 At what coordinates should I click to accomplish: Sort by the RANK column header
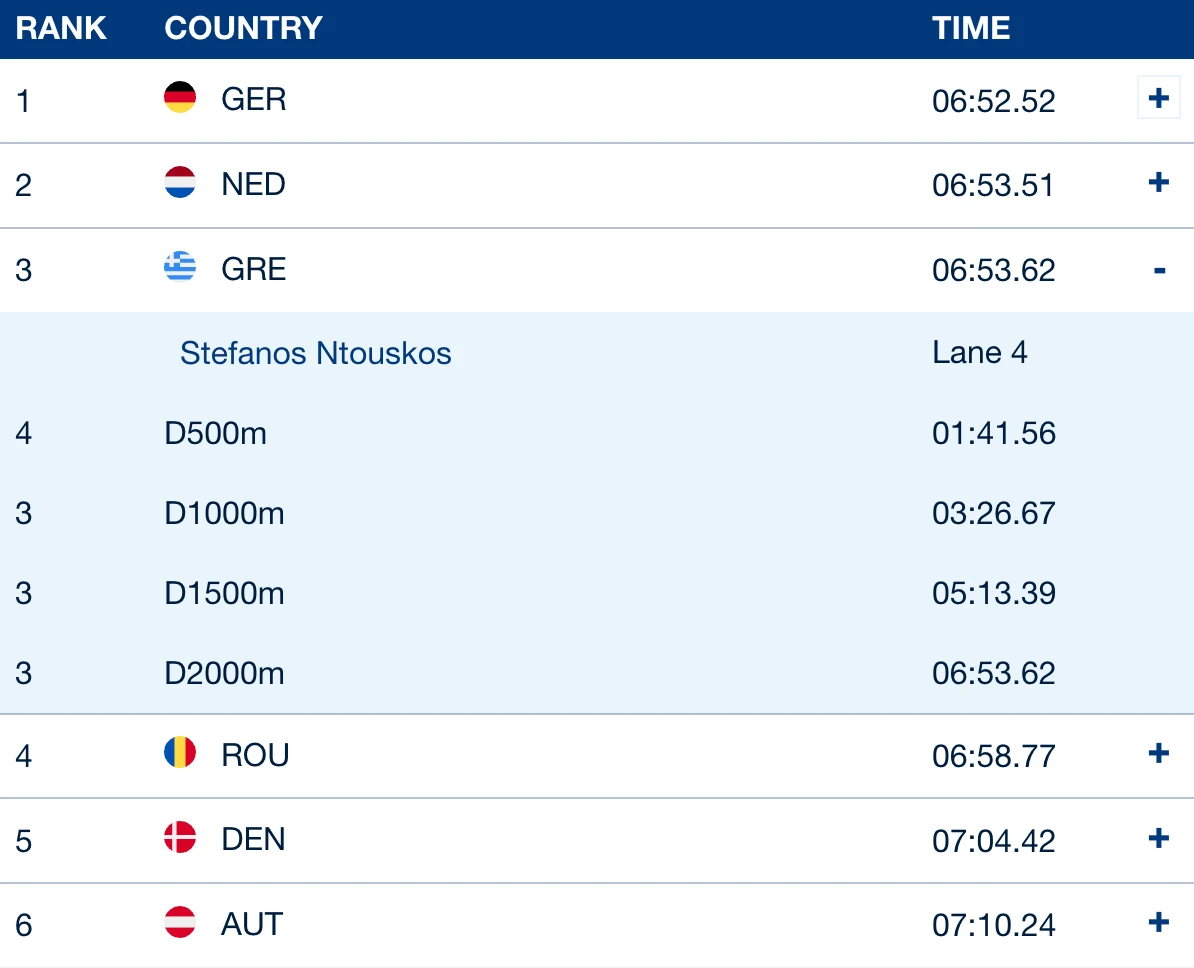pyautogui.click(x=61, y=28)
